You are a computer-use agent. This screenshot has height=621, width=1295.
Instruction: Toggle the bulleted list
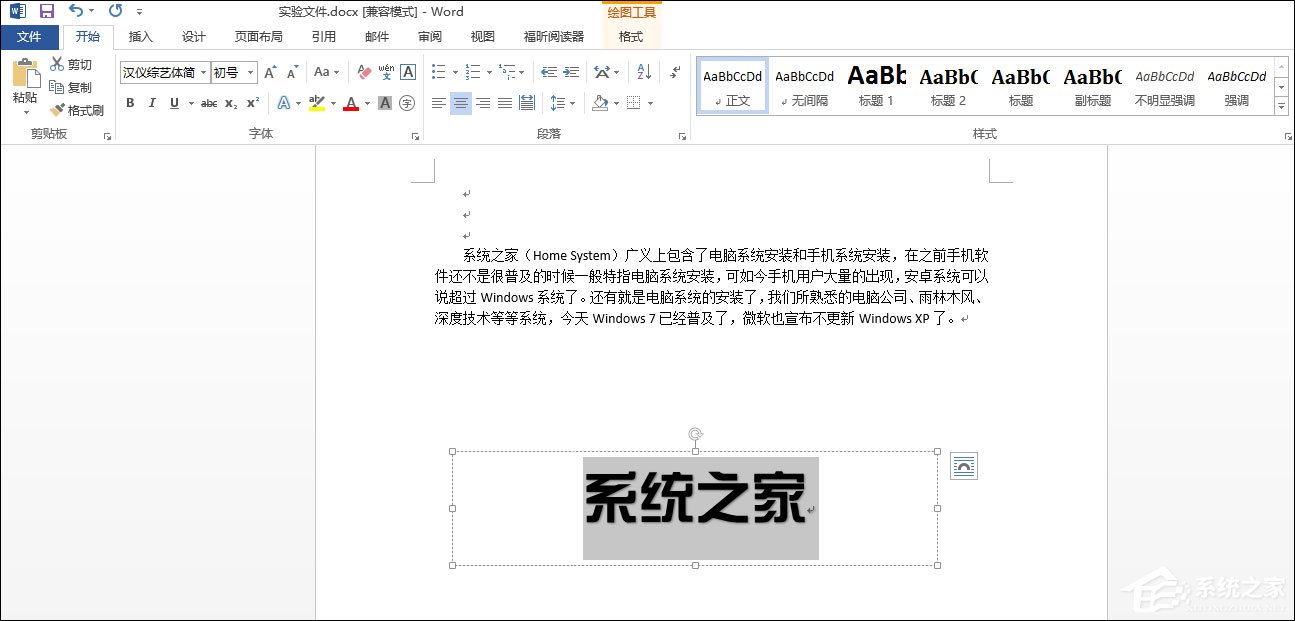pos(437,72)
